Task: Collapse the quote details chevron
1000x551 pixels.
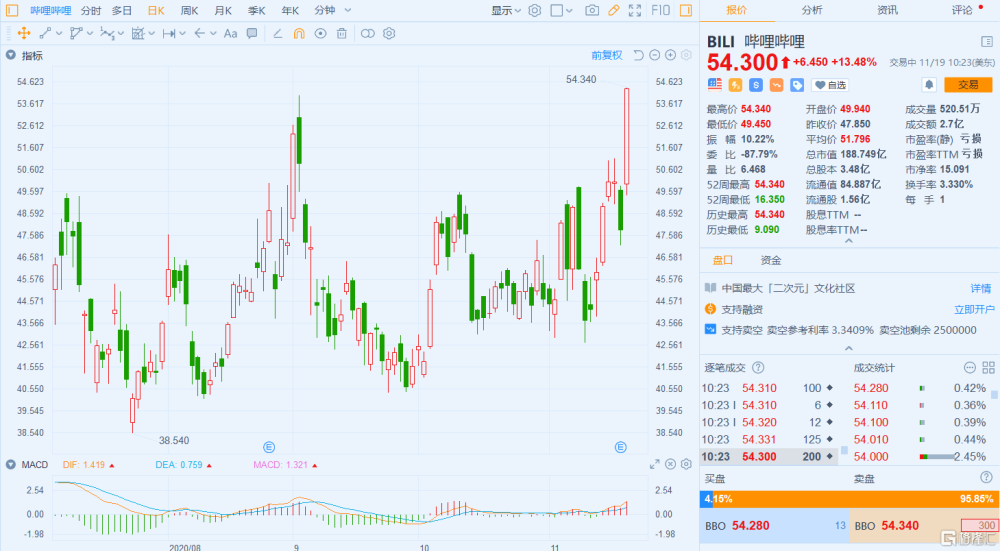Action: [849, 242]
